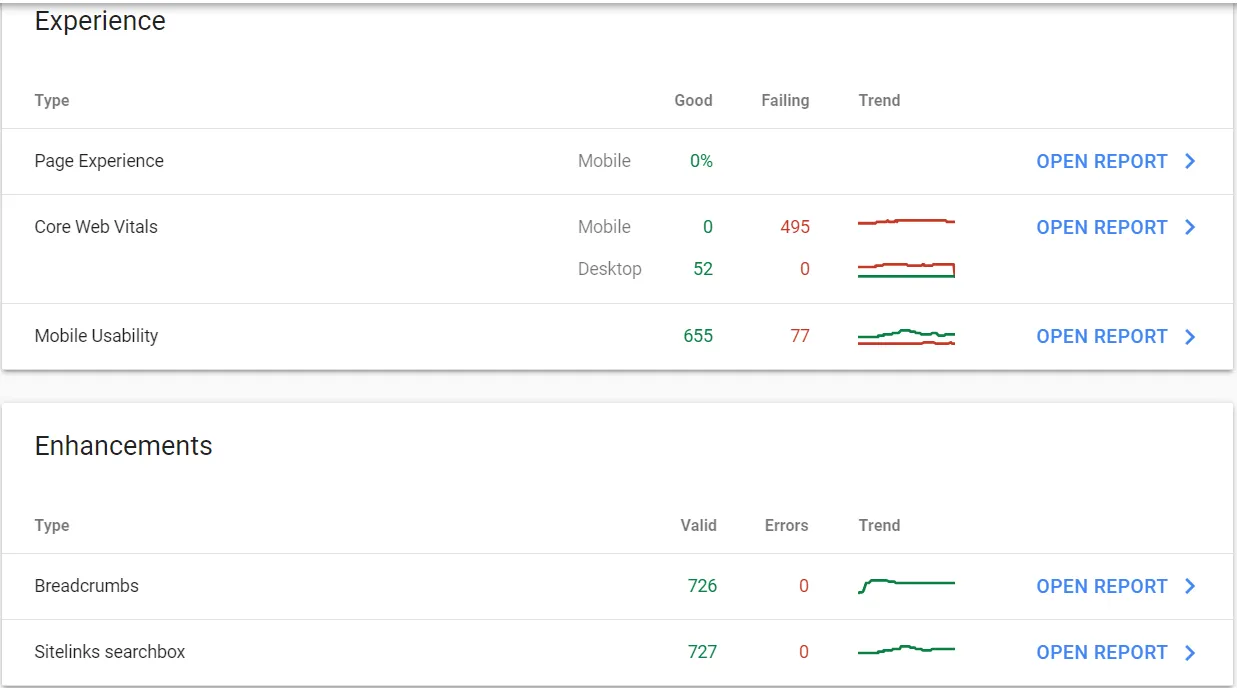Click the Breadcrumbs trend sparkline
1237x688 pixels.
coord(906,585)
